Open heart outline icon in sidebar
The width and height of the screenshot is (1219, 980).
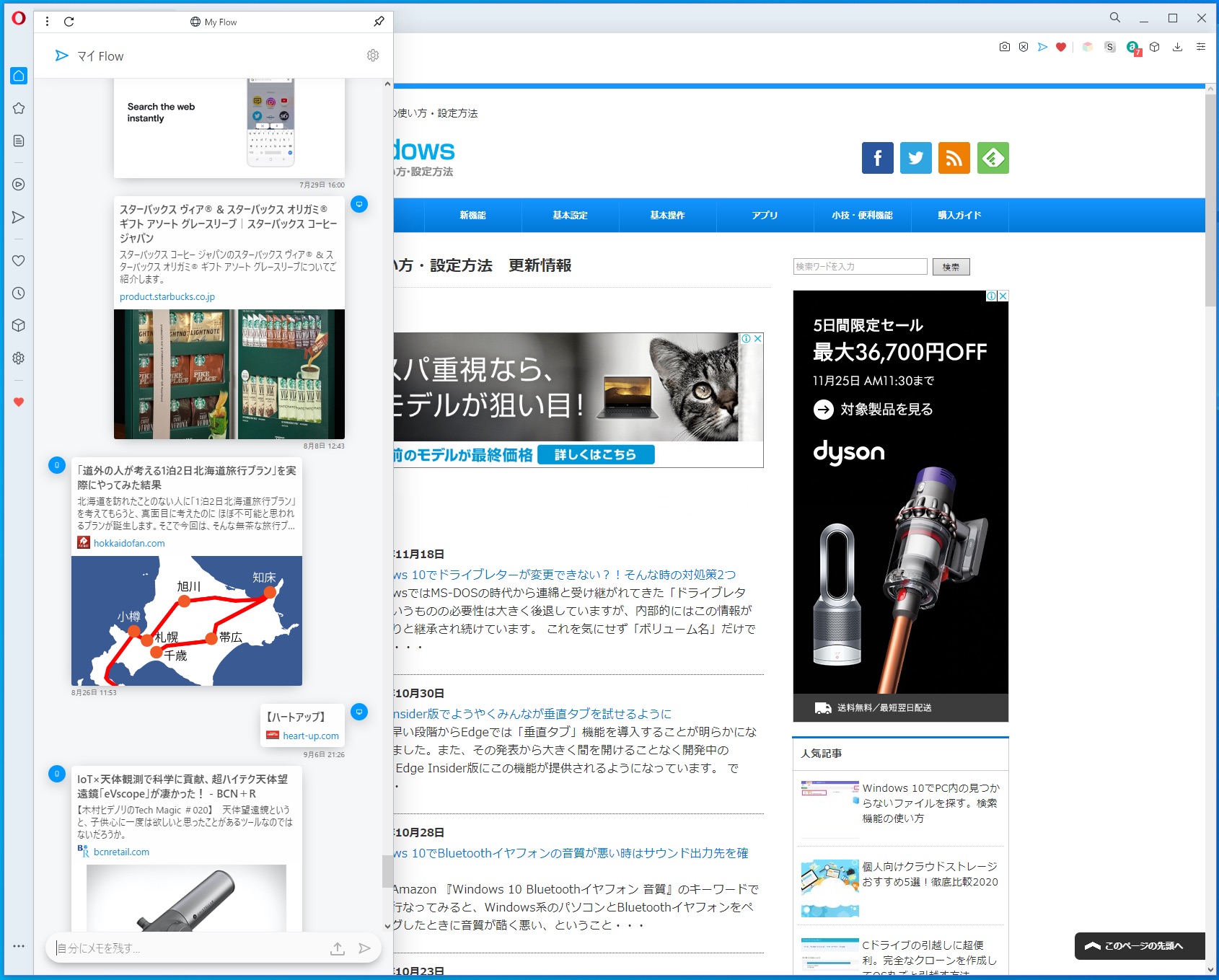[19, 260]
